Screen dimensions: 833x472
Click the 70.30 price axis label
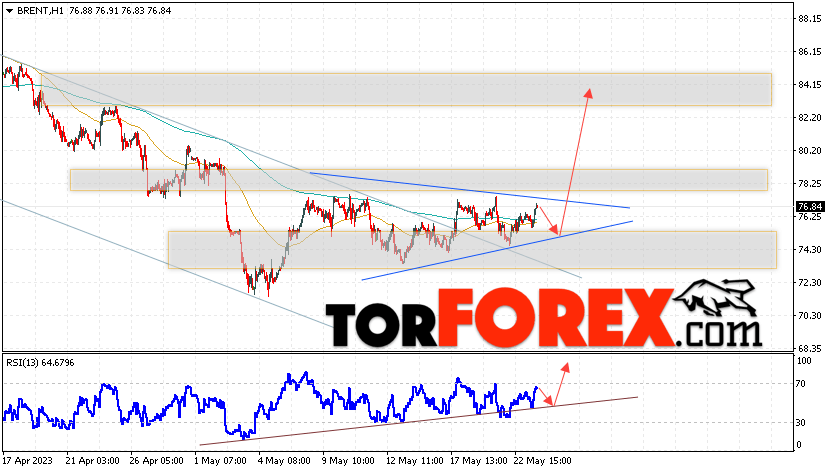tap(810, 316)
